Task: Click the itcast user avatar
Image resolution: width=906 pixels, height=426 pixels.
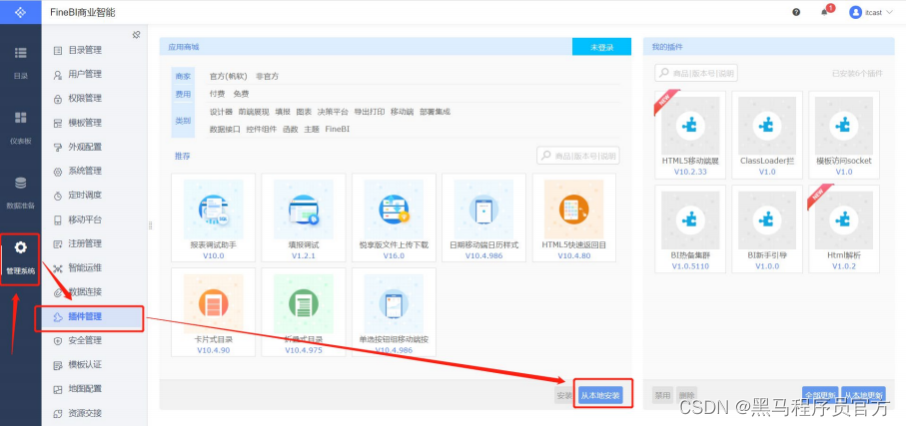Action: [856, 12]
